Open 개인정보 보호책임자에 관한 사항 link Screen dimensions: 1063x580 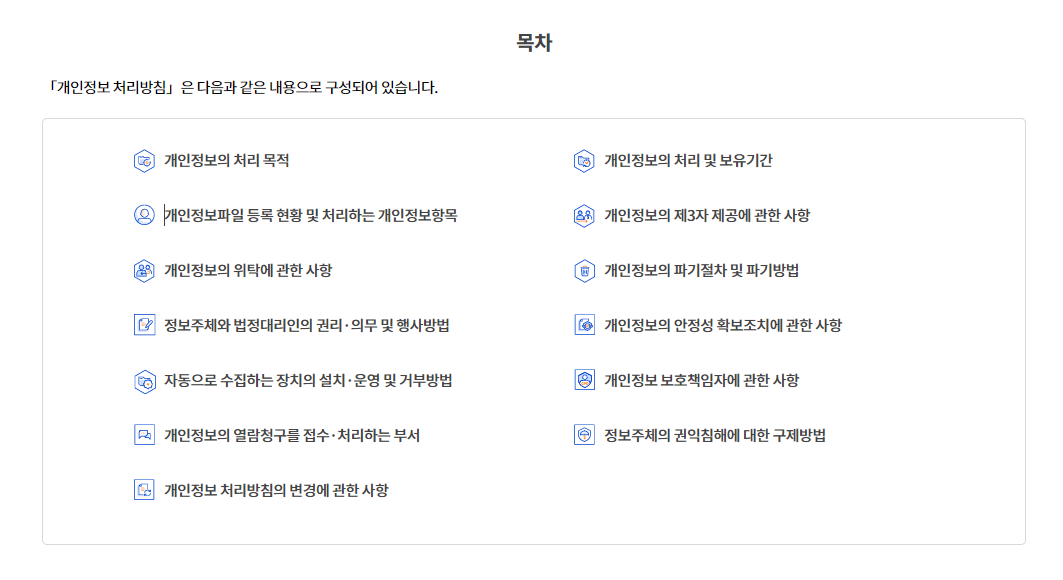click(702, 380)
